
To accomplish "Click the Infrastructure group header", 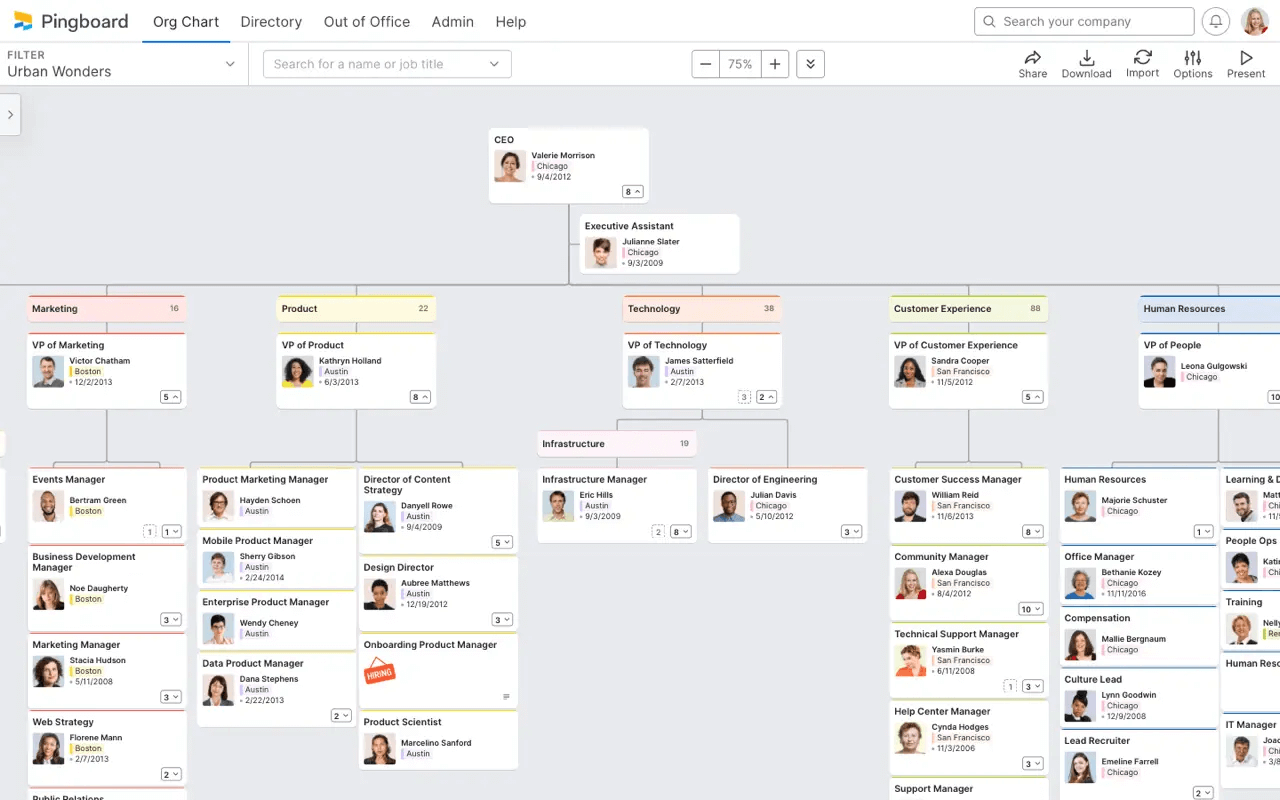I will coord(617,443).
